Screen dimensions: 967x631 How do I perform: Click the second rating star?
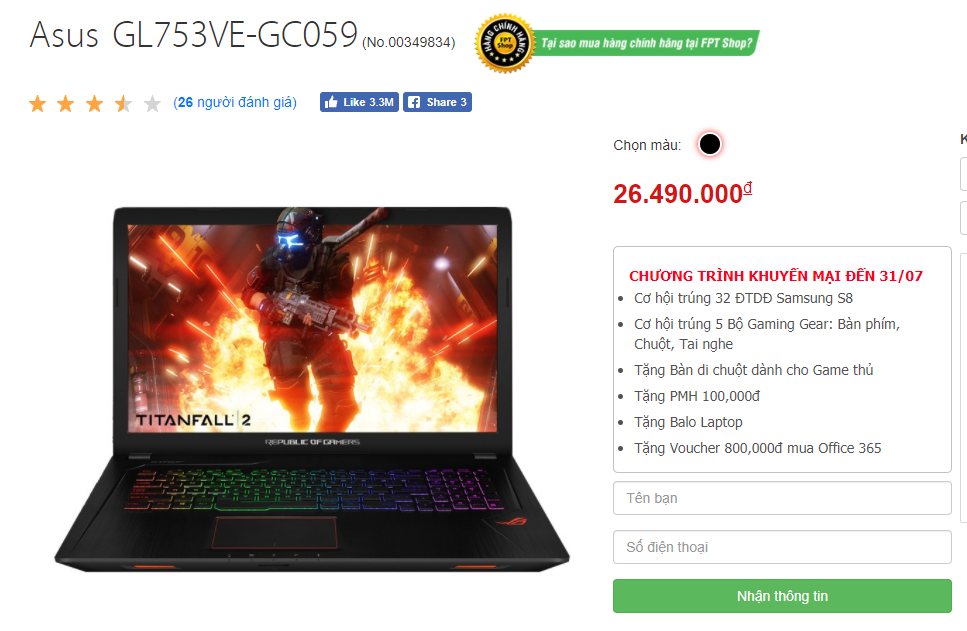tap(66, 104)
